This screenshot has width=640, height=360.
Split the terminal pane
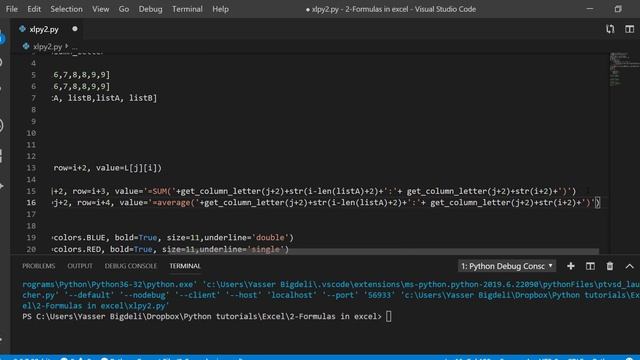590,266
